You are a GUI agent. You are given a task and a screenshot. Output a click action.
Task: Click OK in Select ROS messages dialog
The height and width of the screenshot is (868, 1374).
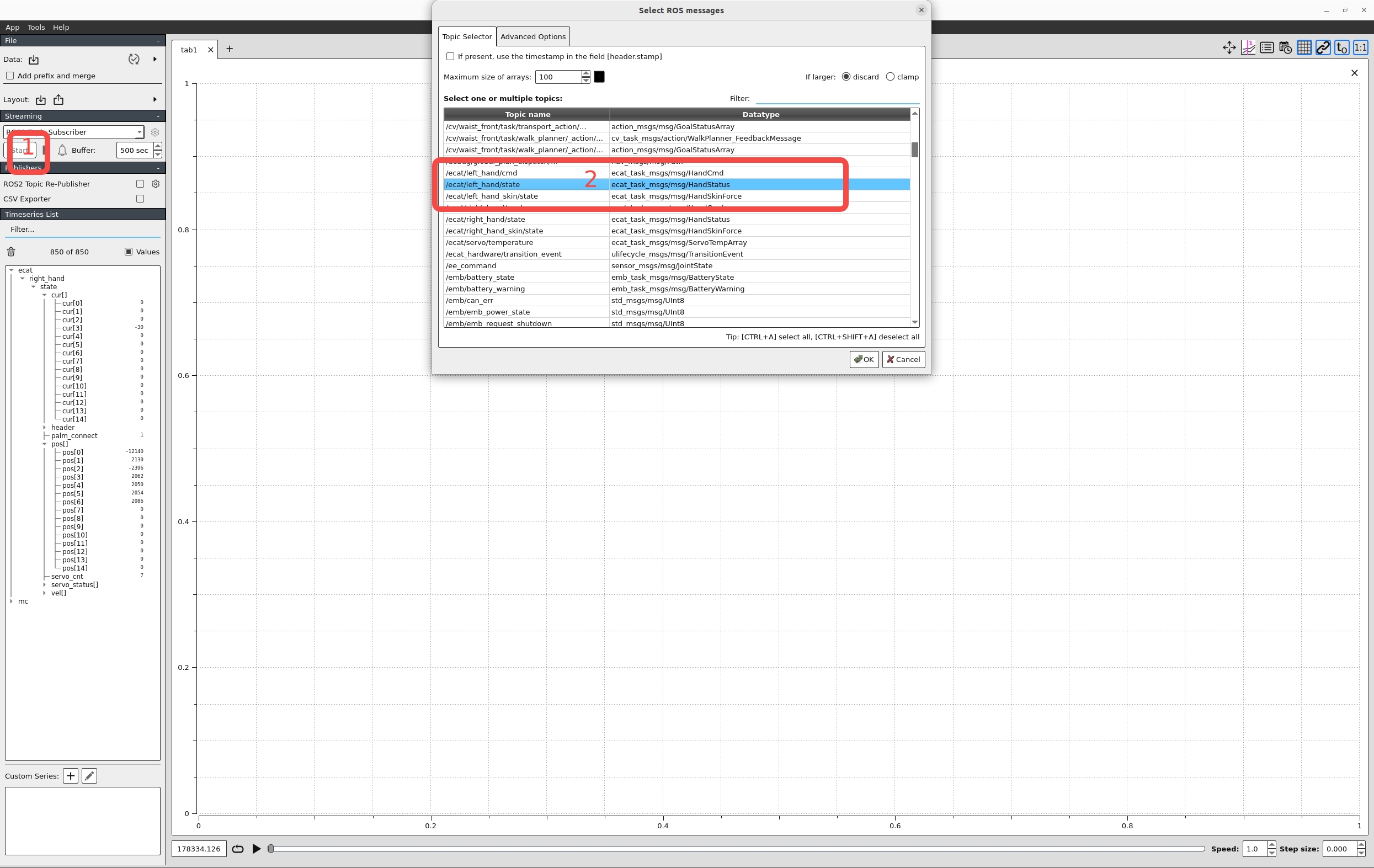tap(864, 360)
